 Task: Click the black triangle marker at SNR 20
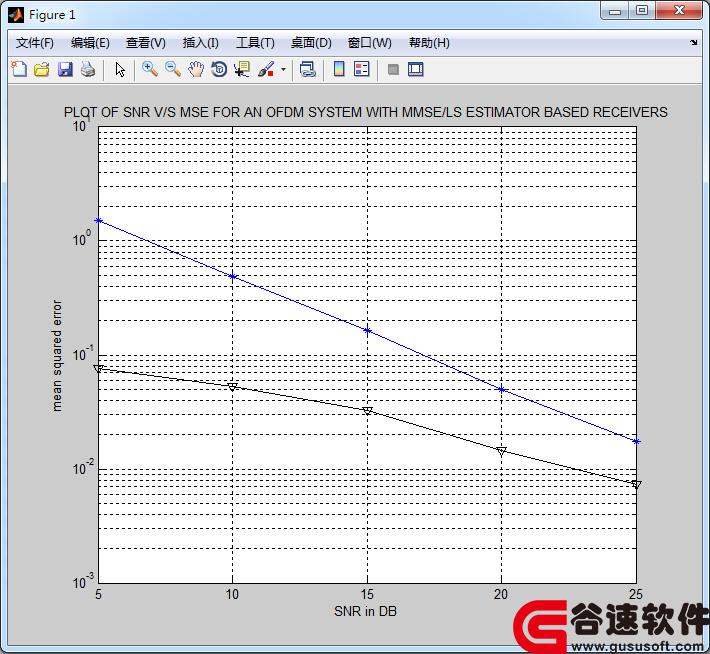click(501, 451)
